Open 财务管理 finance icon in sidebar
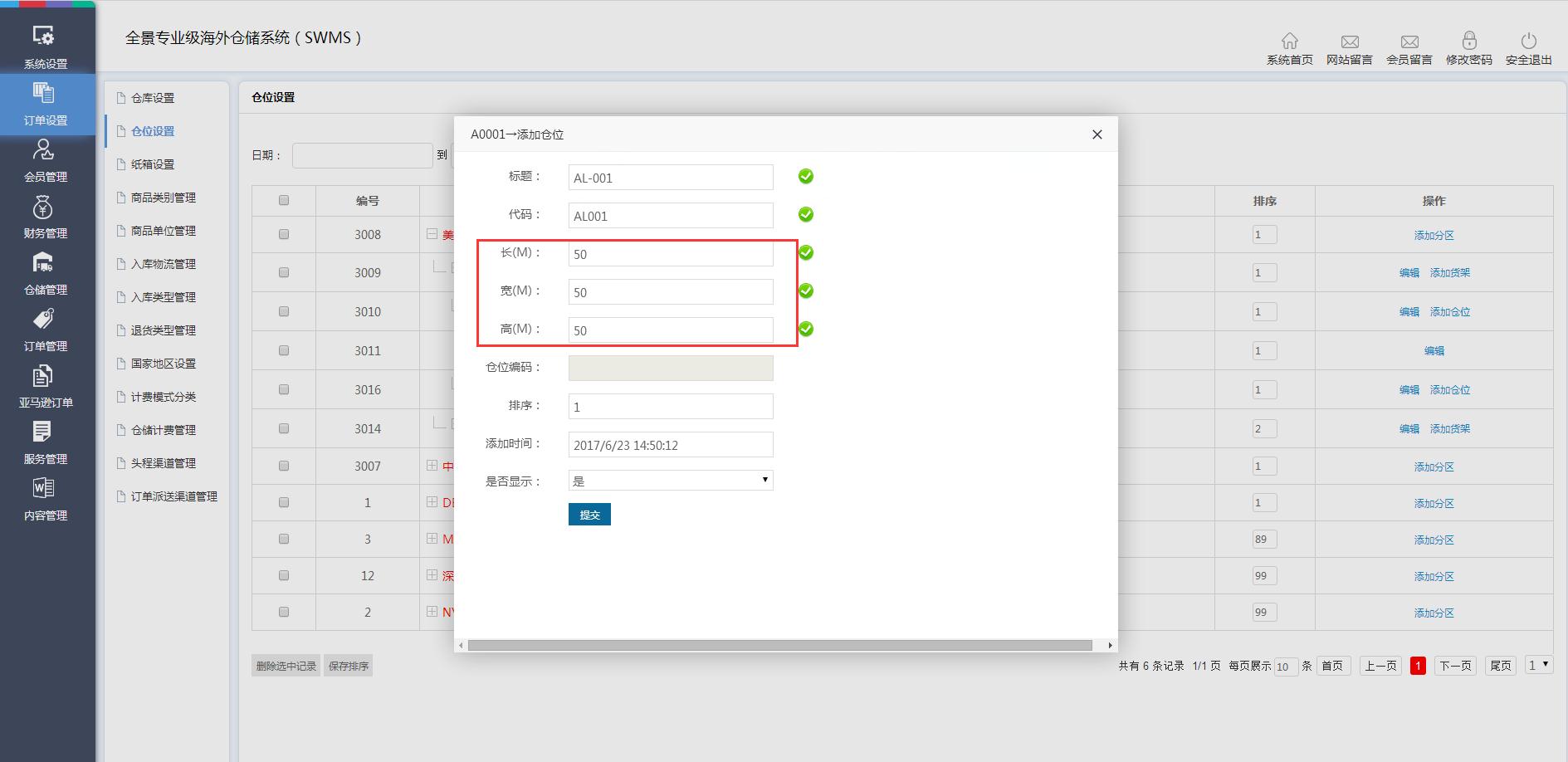 tap(44, 208)
